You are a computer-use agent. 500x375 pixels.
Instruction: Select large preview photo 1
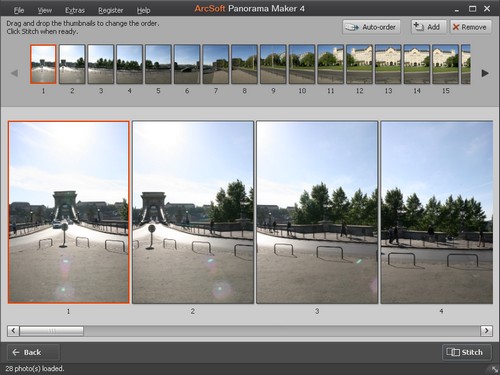click(x=69, y=212)
